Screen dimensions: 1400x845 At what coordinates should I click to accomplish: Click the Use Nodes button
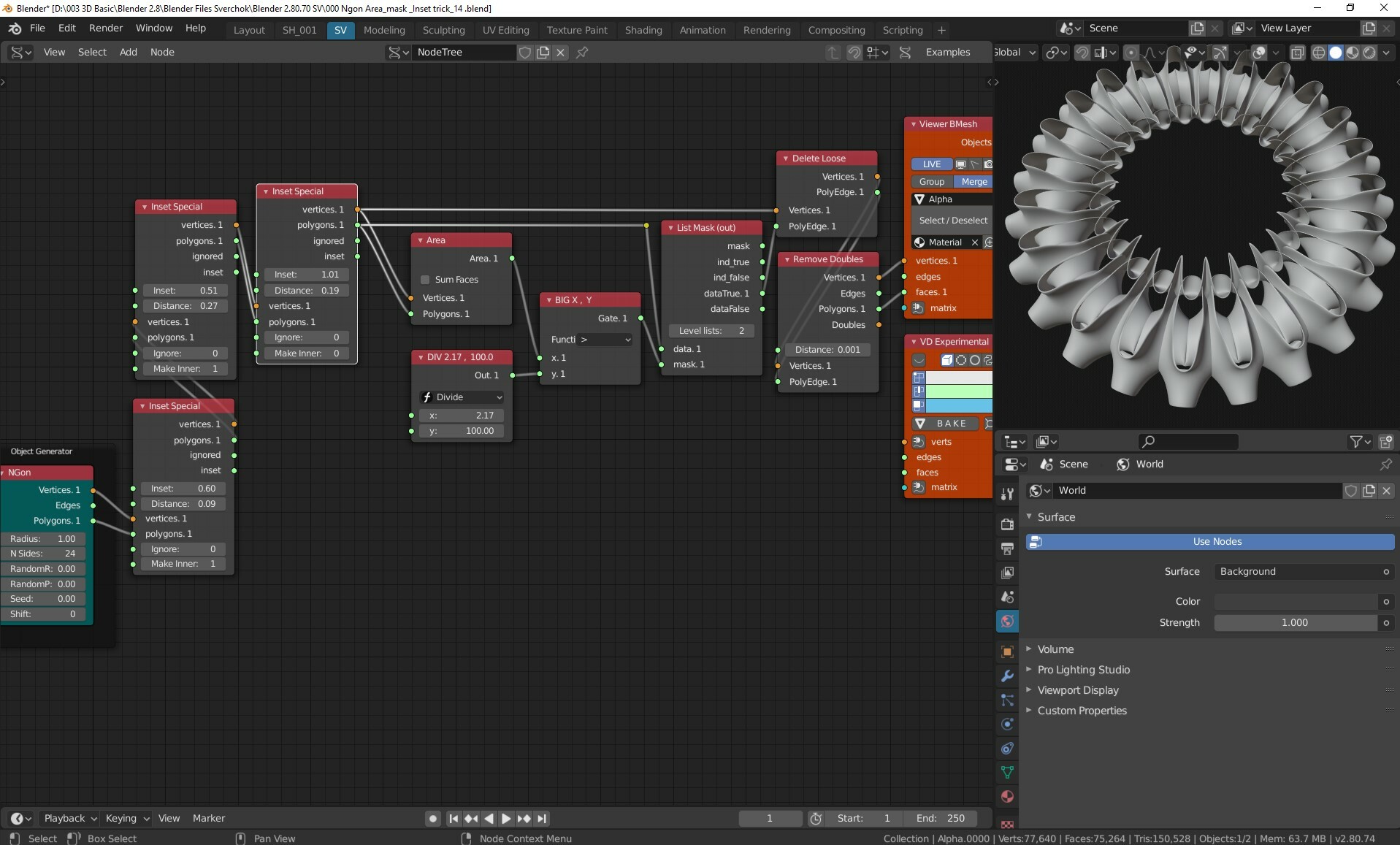pos(1217,541)
